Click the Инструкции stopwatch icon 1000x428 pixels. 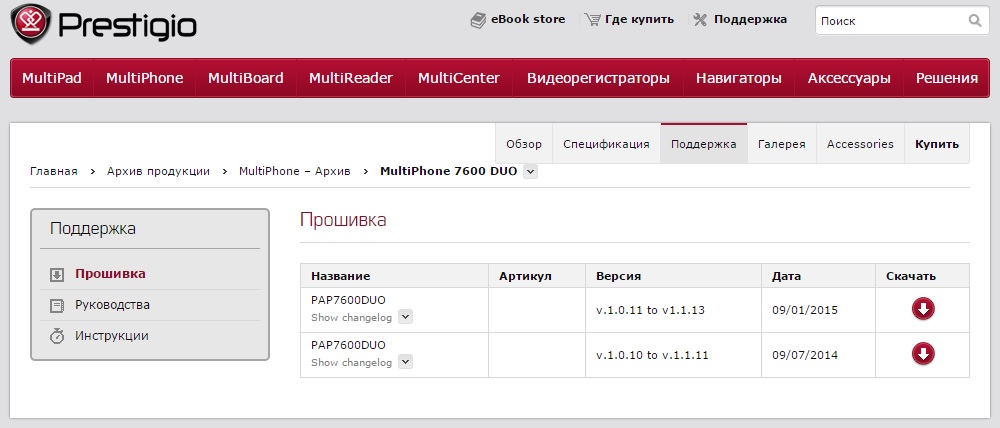tap(57, 336)
